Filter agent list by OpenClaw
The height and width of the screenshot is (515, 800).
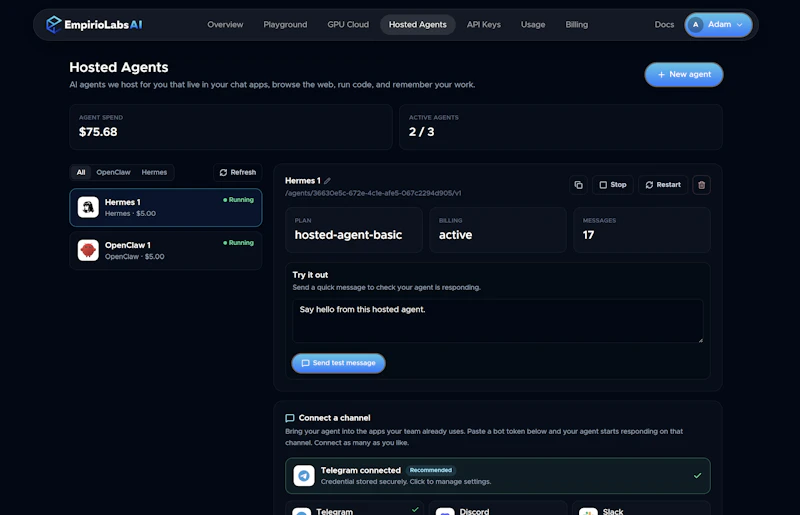113,172
